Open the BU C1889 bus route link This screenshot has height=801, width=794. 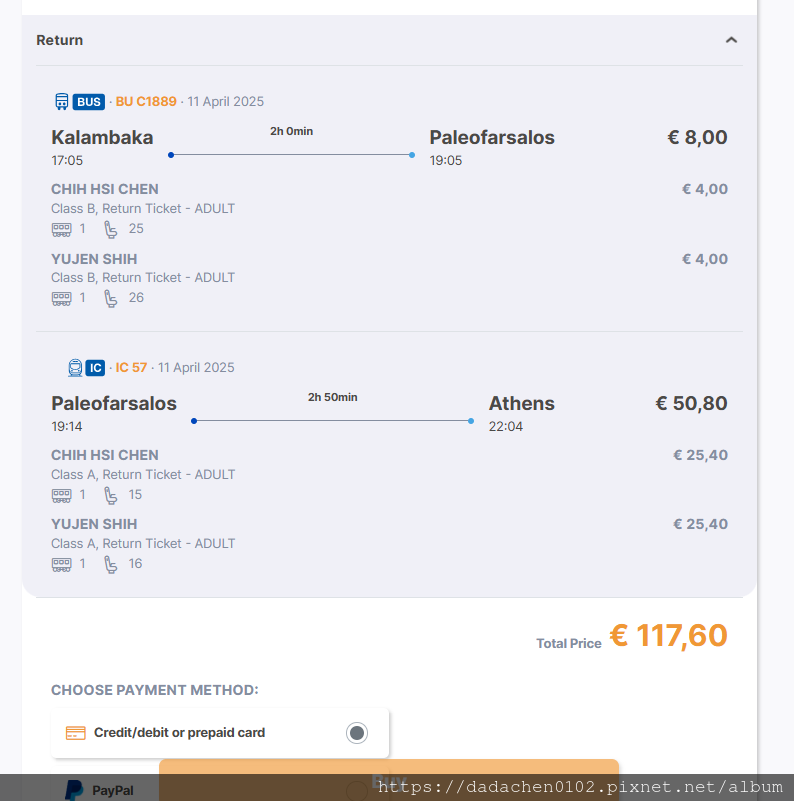click(146, 102)
